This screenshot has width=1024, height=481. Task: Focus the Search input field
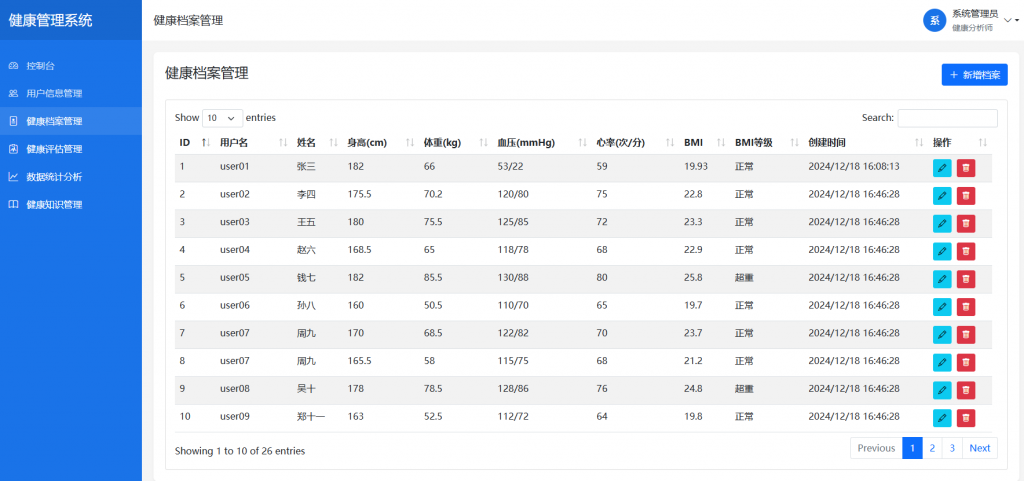pos(948,118)
